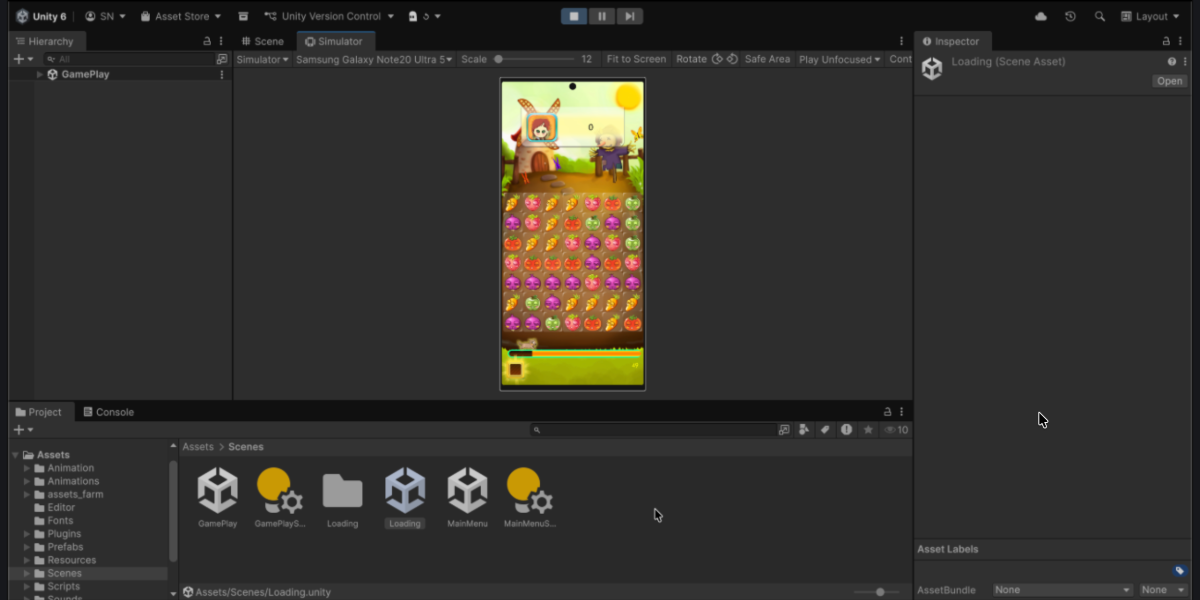Image resolution: width=1200 pixels, height=600 pixels.
Task: Open GamePlay scene options menu
Action: (x=222, y=74)
